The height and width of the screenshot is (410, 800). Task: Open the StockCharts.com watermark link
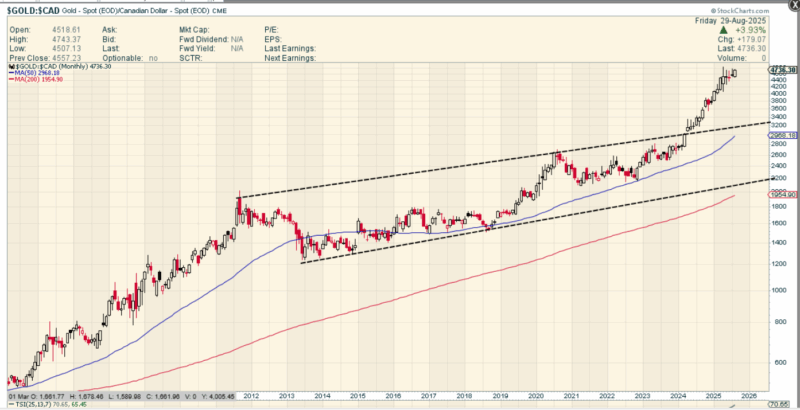point(739,11)
